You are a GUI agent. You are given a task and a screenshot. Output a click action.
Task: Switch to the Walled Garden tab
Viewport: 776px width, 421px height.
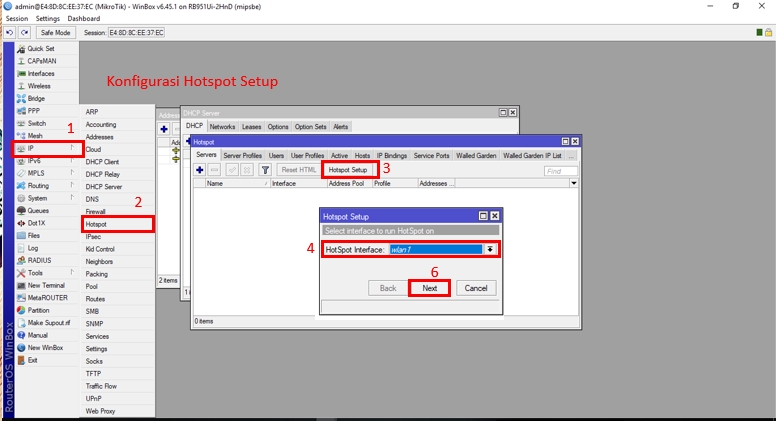(x=476, y=155)
